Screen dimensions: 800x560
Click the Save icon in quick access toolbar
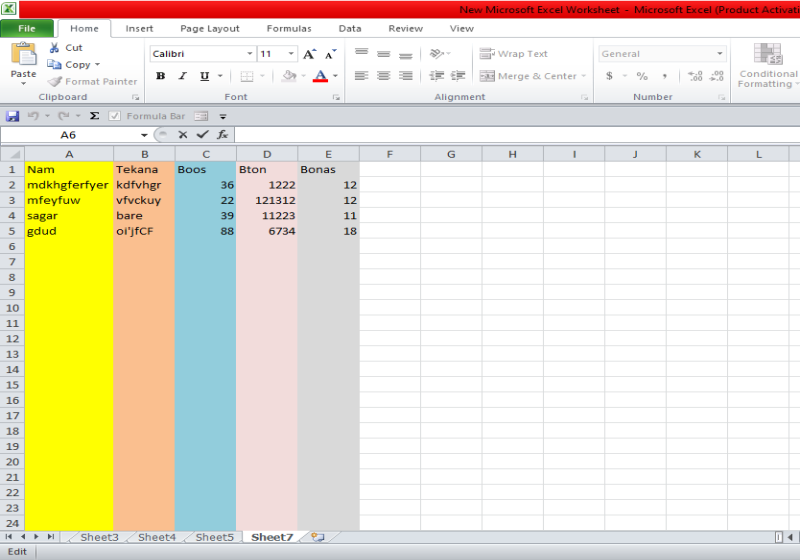12,116
